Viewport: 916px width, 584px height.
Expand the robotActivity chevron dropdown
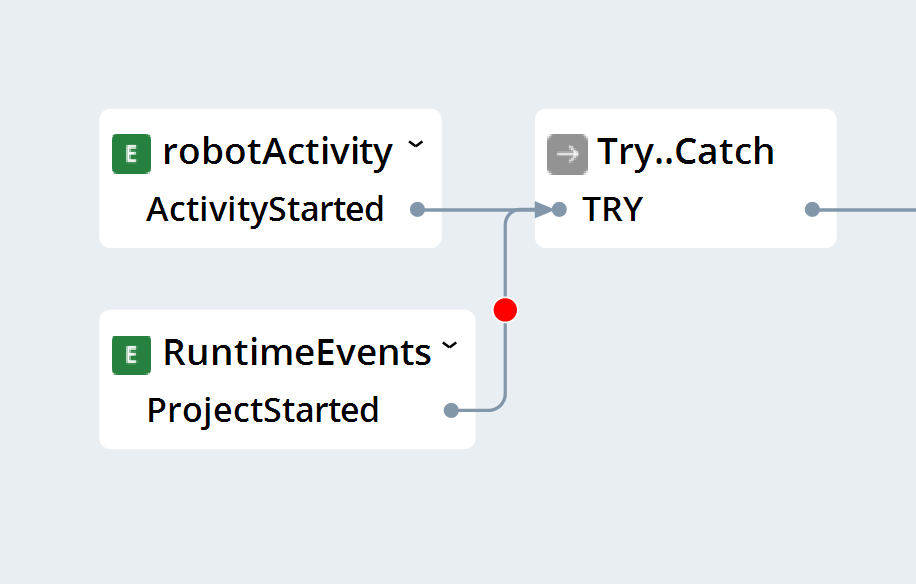coord(415,144)
